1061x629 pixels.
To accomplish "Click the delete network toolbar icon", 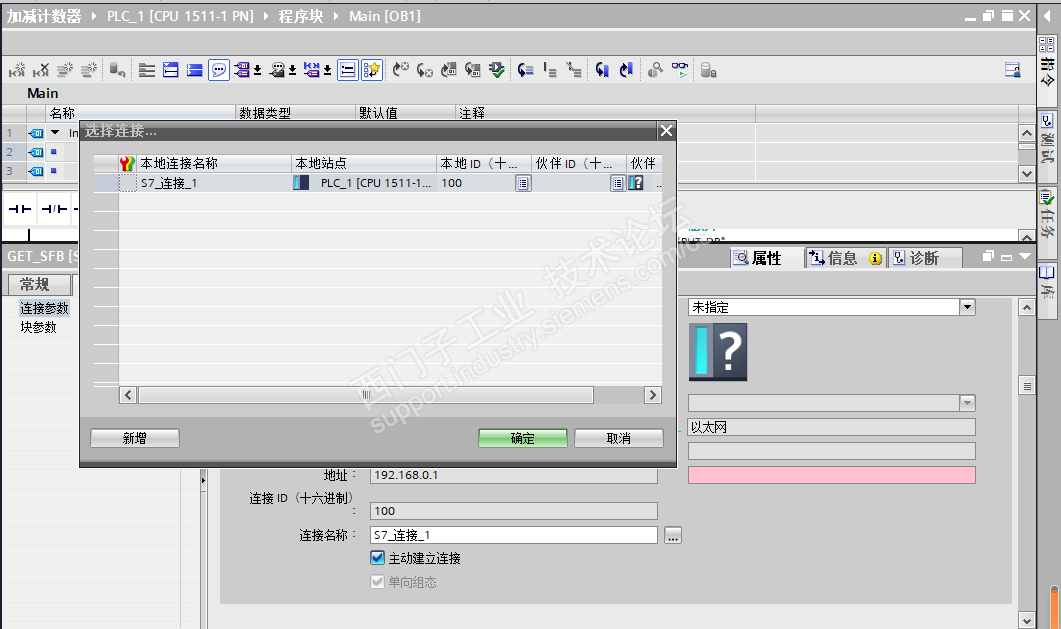I will [41, 70].
